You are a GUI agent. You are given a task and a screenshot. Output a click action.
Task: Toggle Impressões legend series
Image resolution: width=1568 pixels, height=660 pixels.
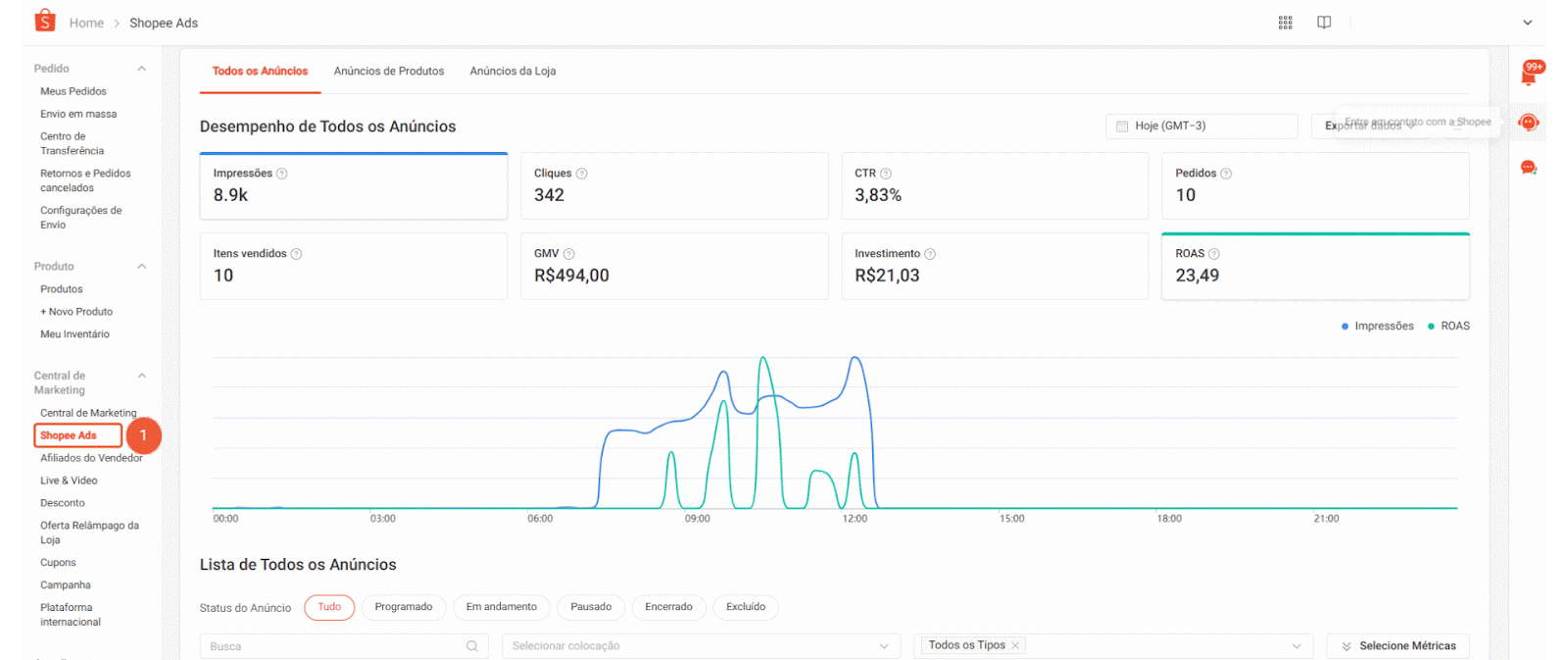(x=1377, y=327)
